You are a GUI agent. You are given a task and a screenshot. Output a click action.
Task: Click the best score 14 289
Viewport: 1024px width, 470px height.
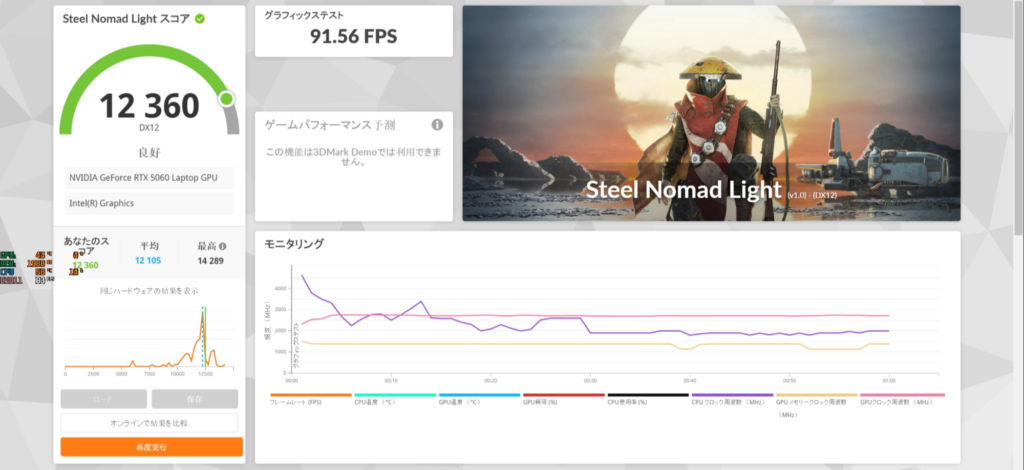tap(211, 260)
